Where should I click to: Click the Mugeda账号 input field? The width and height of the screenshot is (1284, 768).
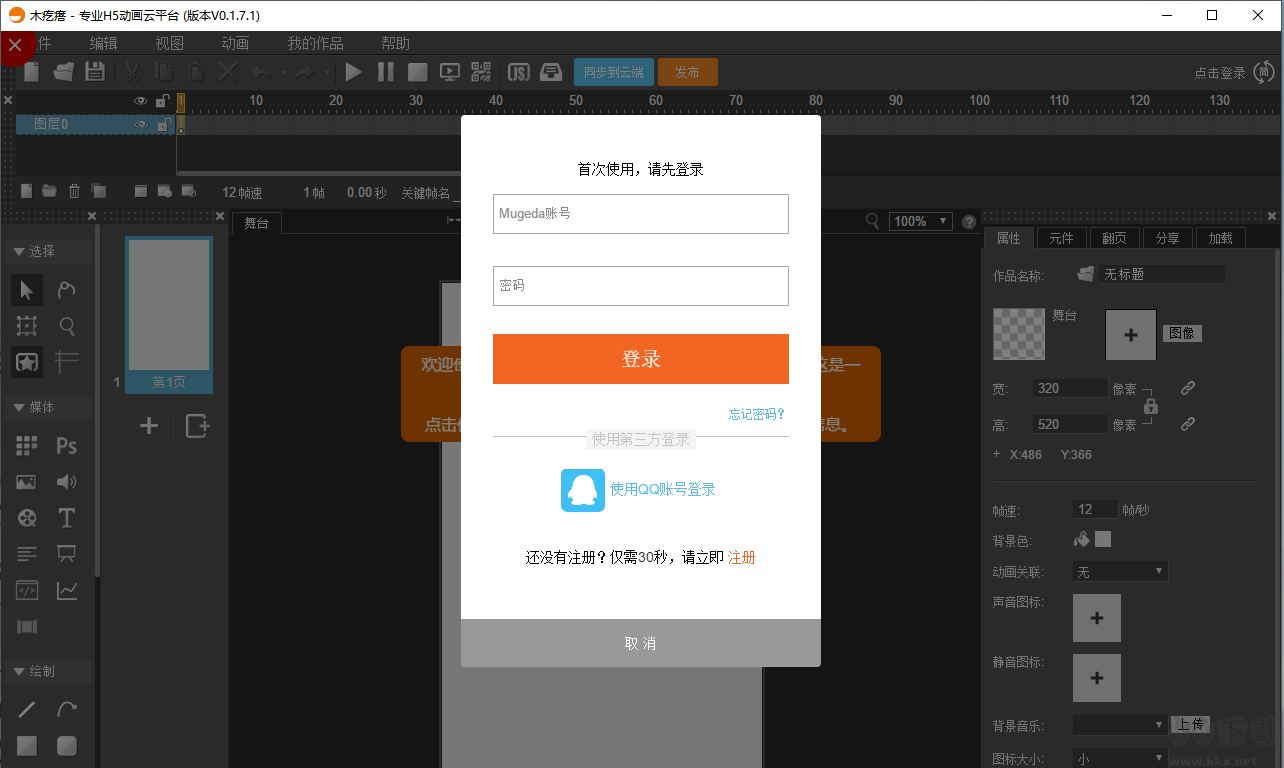(640, 214)
